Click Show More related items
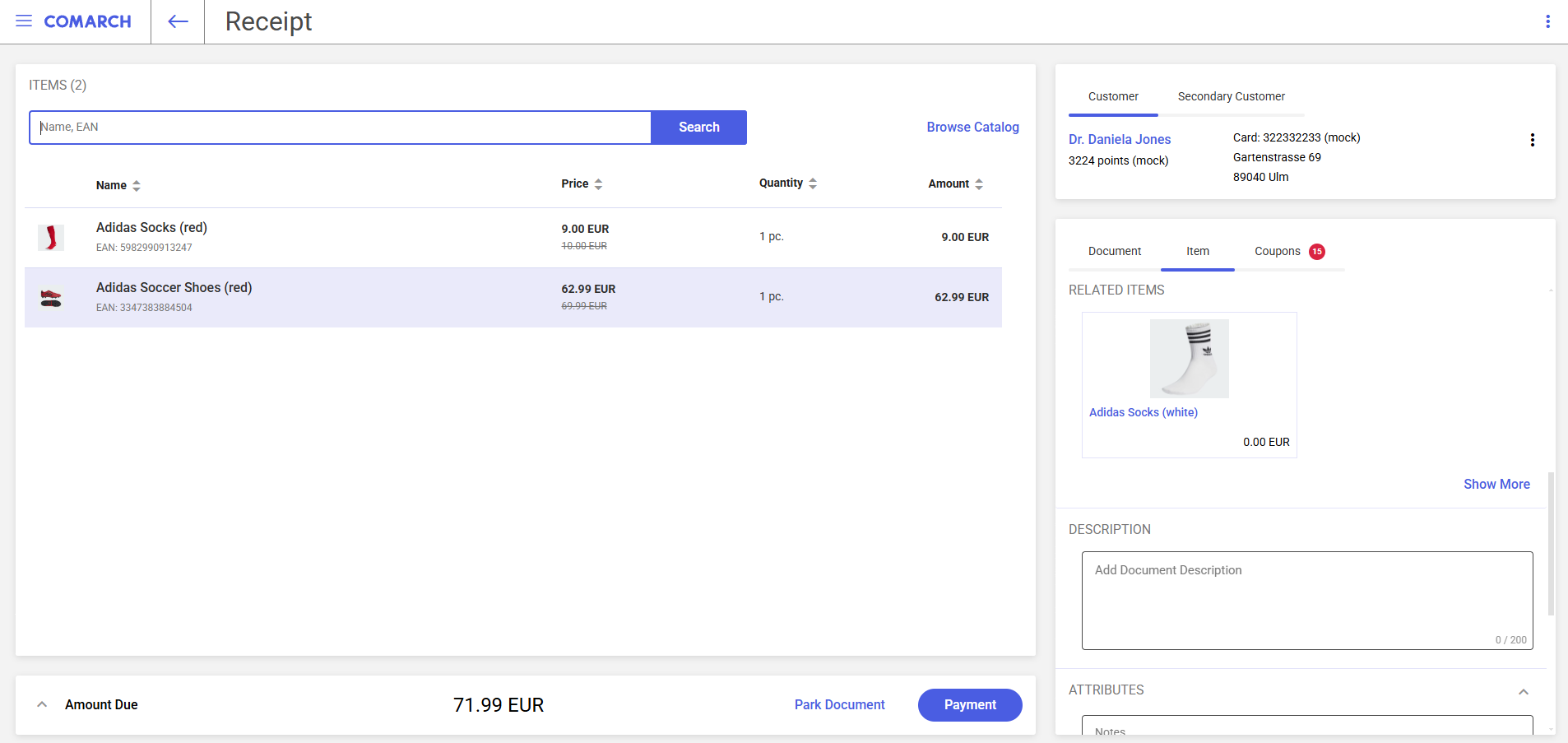This screenshot has height=743, width=1568. tap(1496, 484)
